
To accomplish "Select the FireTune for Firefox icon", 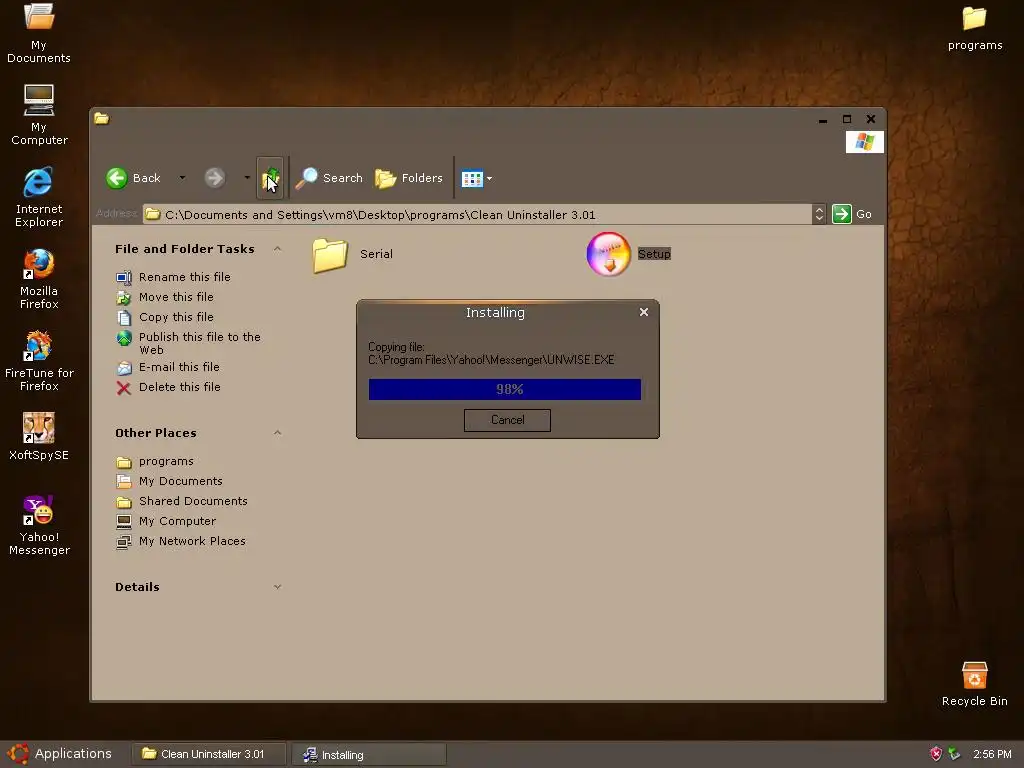I will coord(39,360).
